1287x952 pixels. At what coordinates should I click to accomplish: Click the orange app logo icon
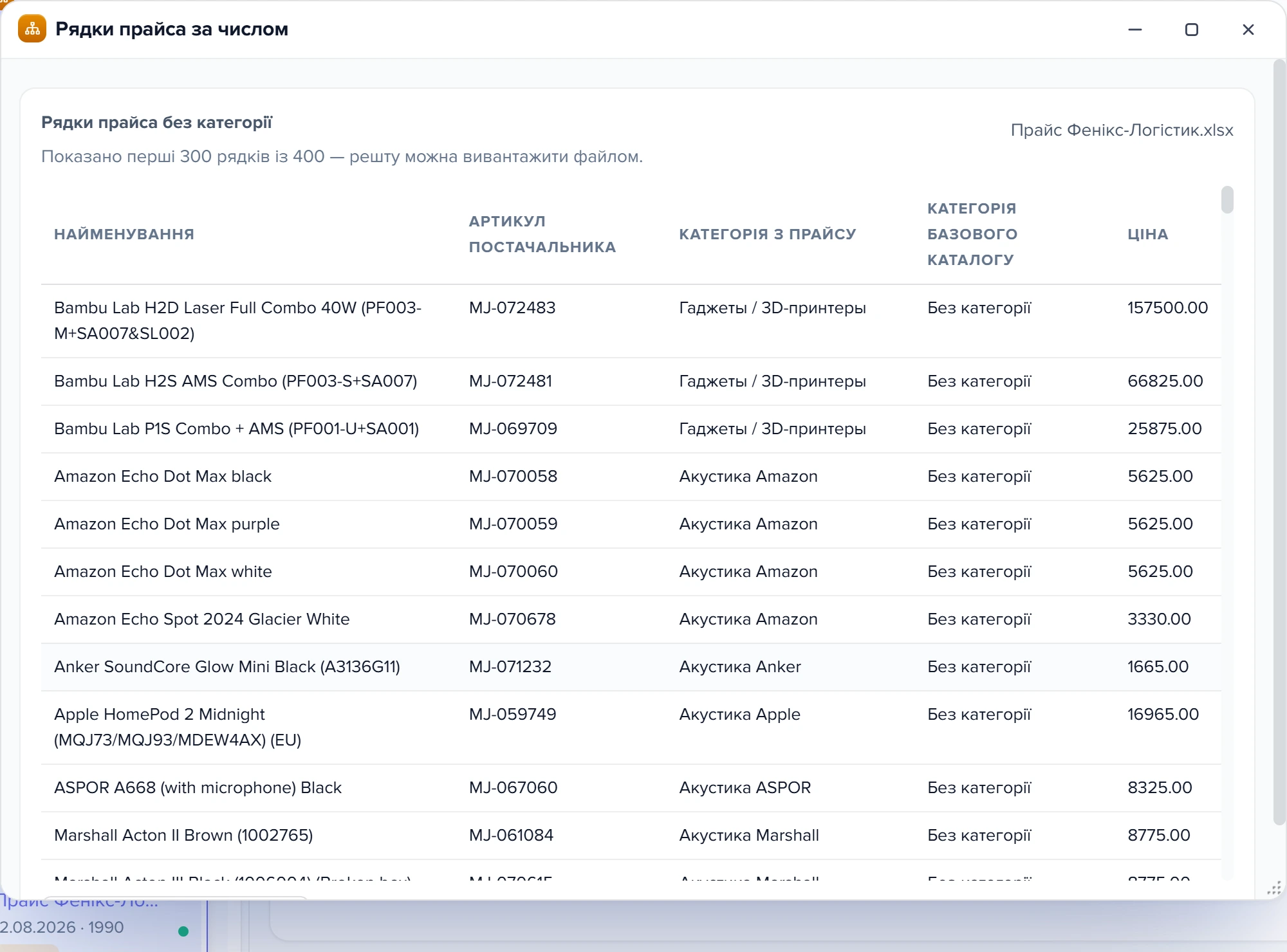[x=32, y=29]
